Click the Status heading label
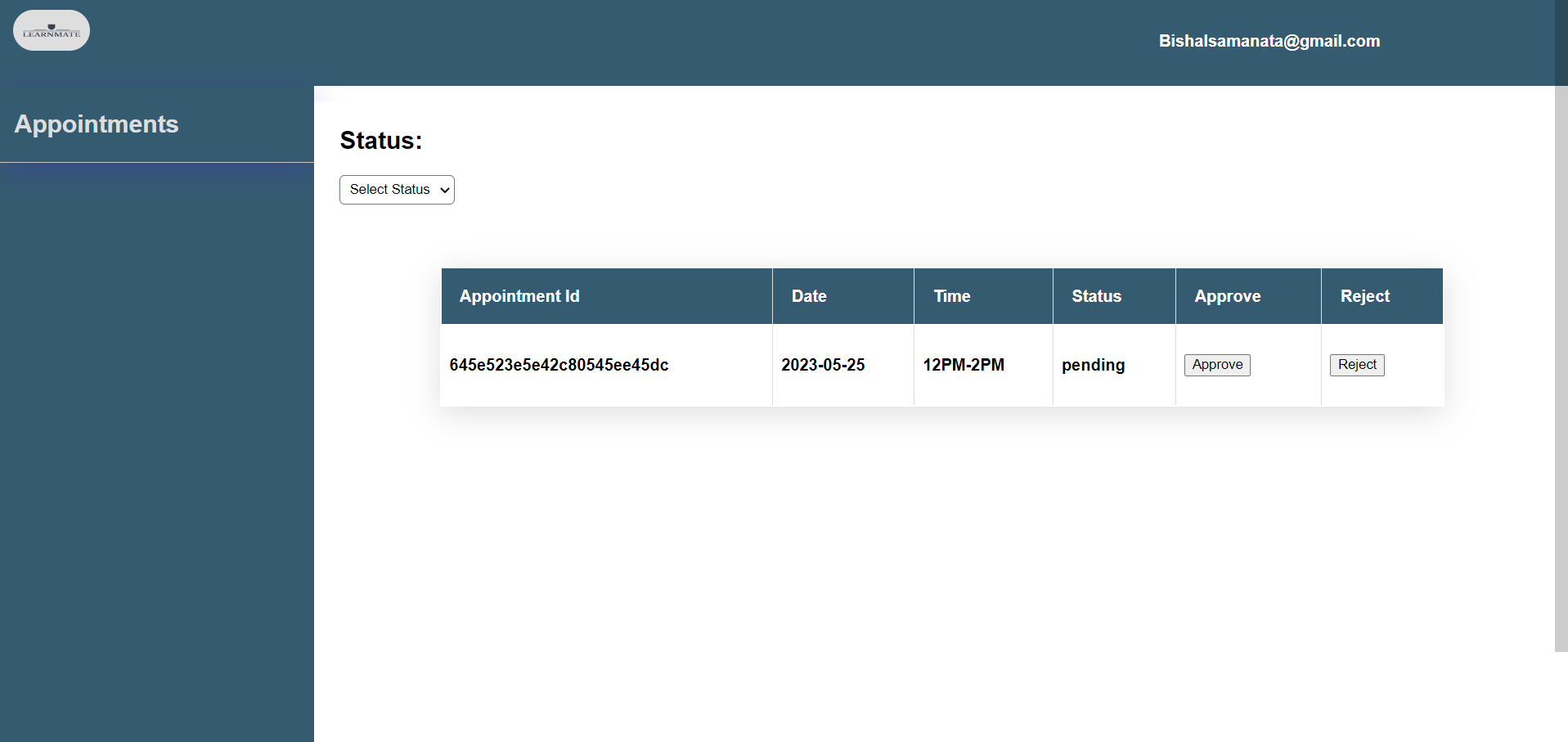The width and height of the screenshot is (1568, 742). point(380,140)
